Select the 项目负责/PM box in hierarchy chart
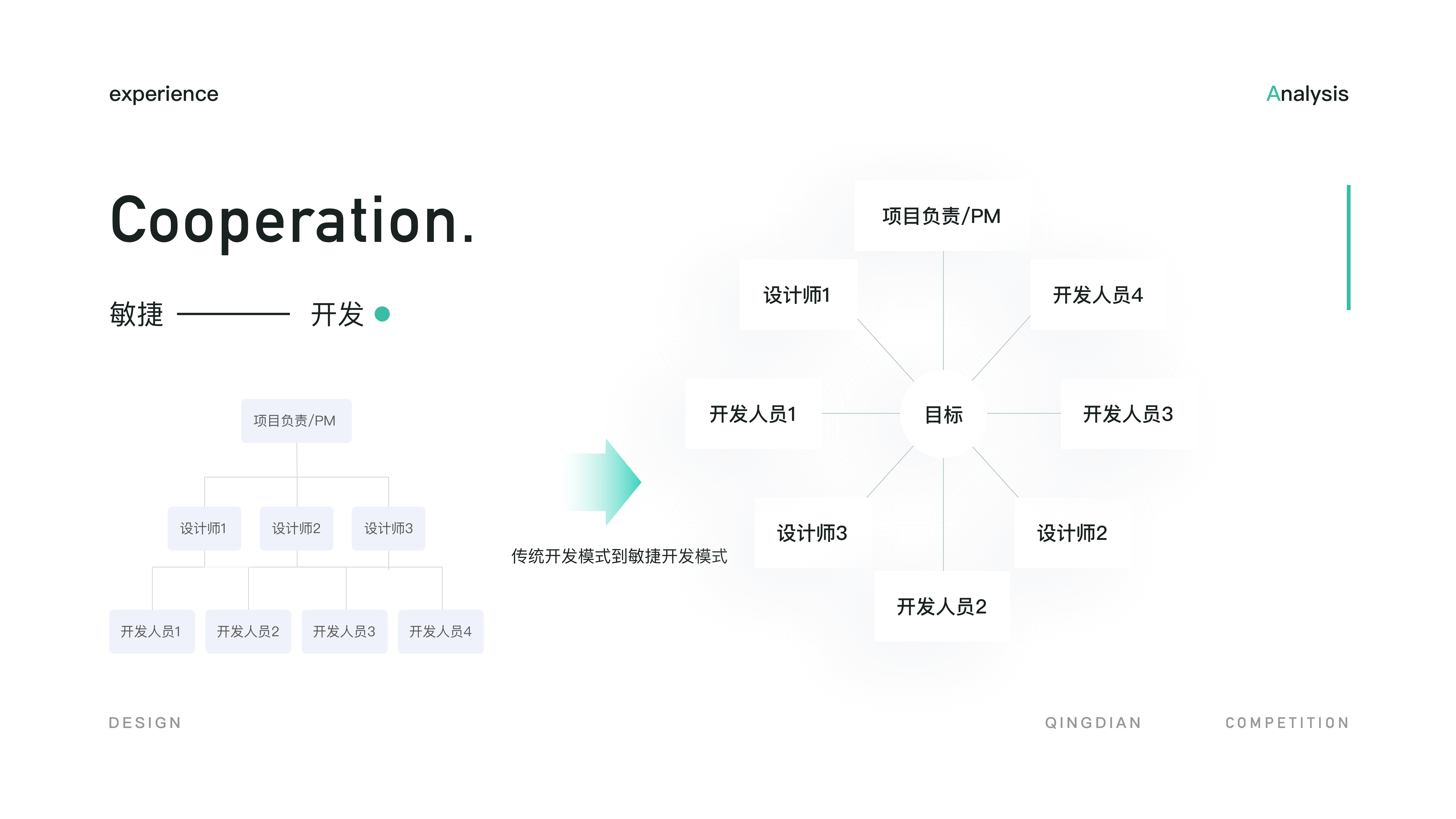The image size is (1456, 819). pos(296,421)
